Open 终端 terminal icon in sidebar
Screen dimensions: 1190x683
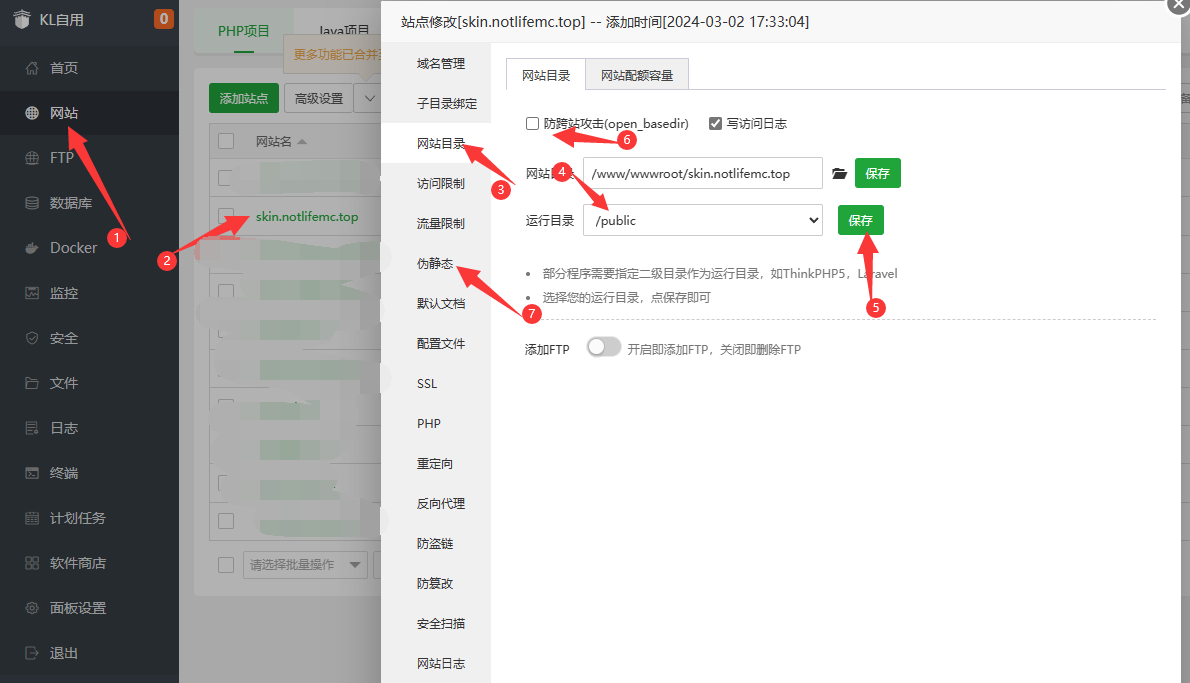click(x=32, y=473)
